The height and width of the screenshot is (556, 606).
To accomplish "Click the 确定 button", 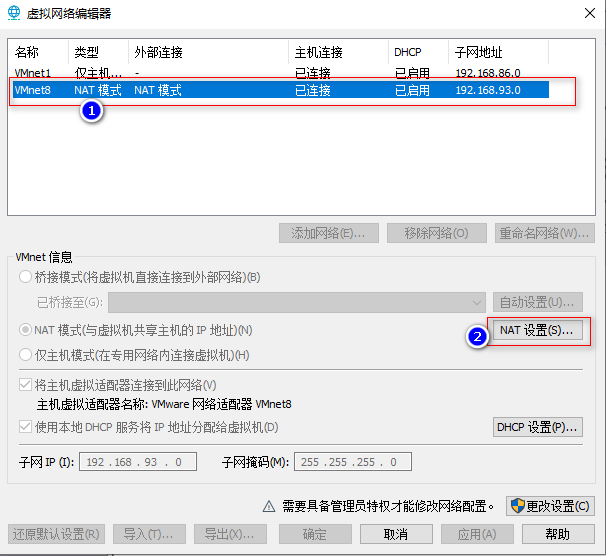I will [x=315, y=534].
